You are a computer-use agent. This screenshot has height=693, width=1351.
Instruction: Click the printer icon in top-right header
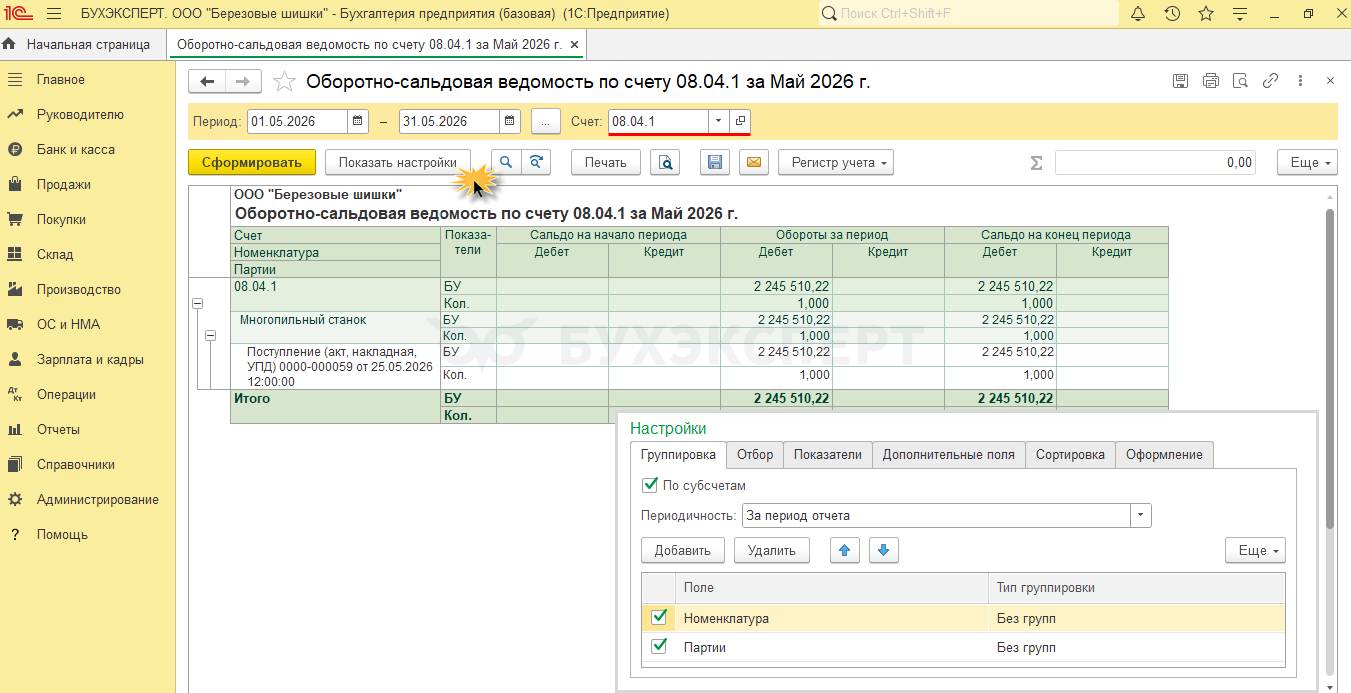pos(1211,82)
